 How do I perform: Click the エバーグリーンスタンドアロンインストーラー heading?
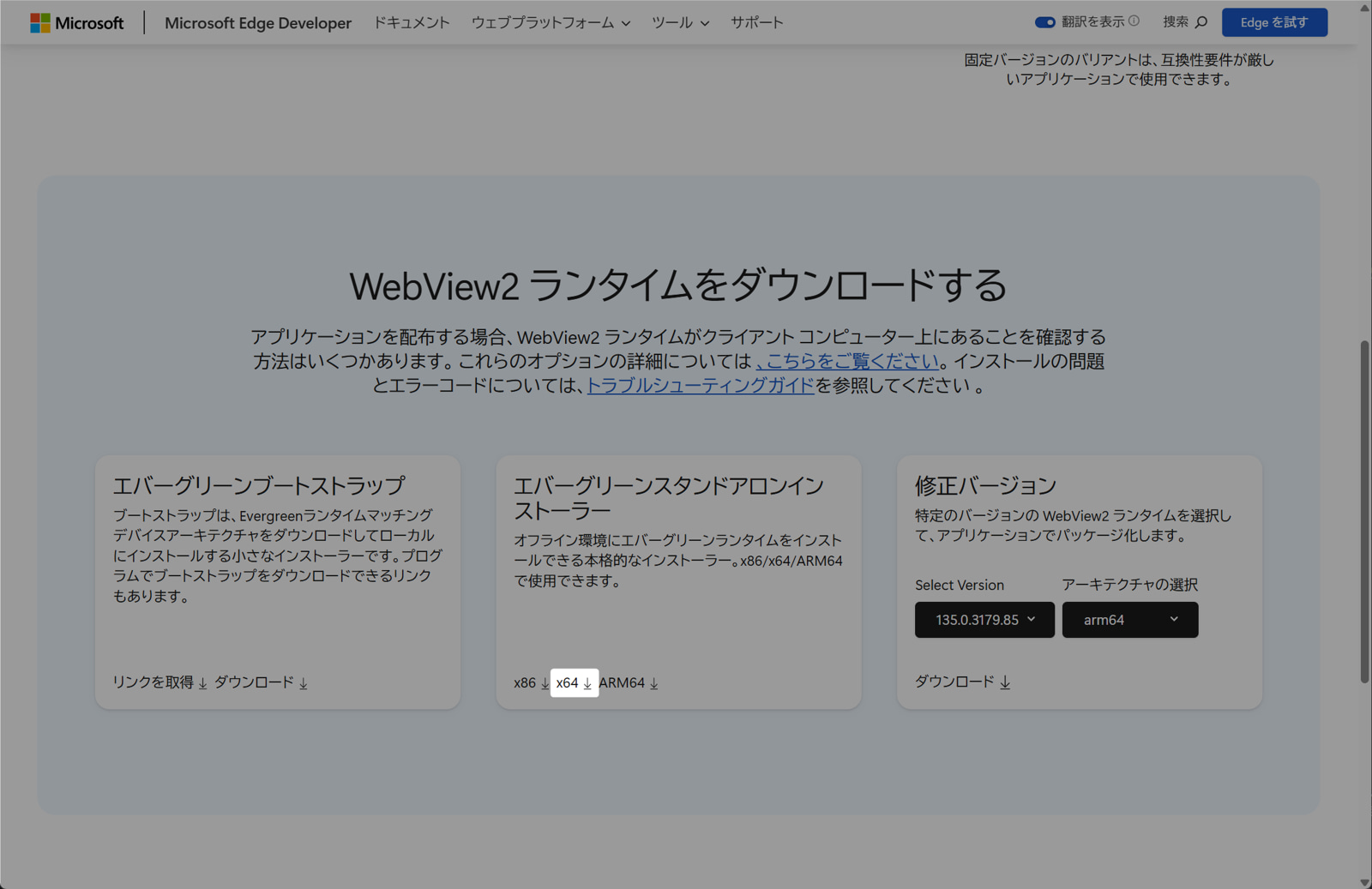click(x=669, y=498)
